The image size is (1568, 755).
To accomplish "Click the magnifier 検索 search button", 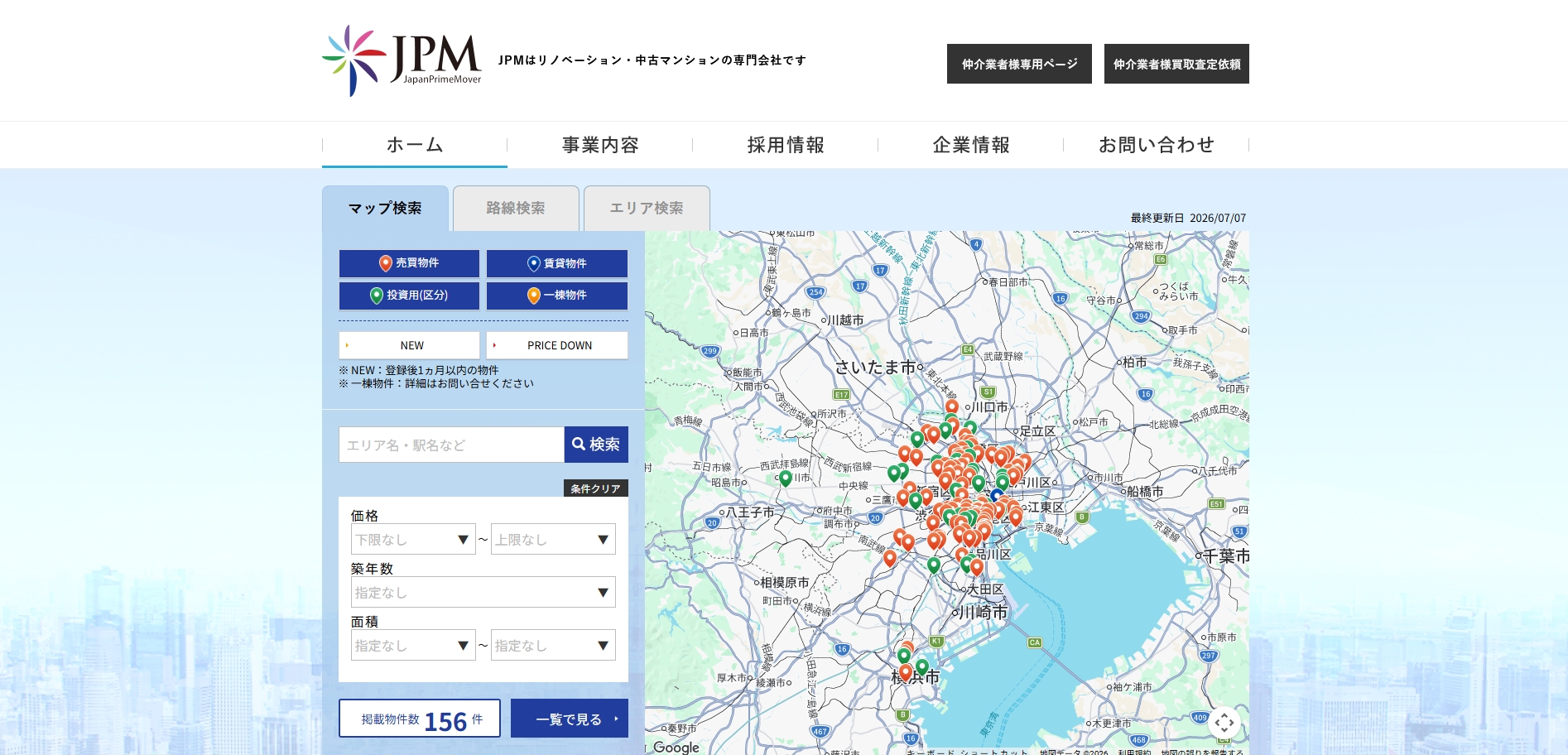I will (x=596, y=445).
